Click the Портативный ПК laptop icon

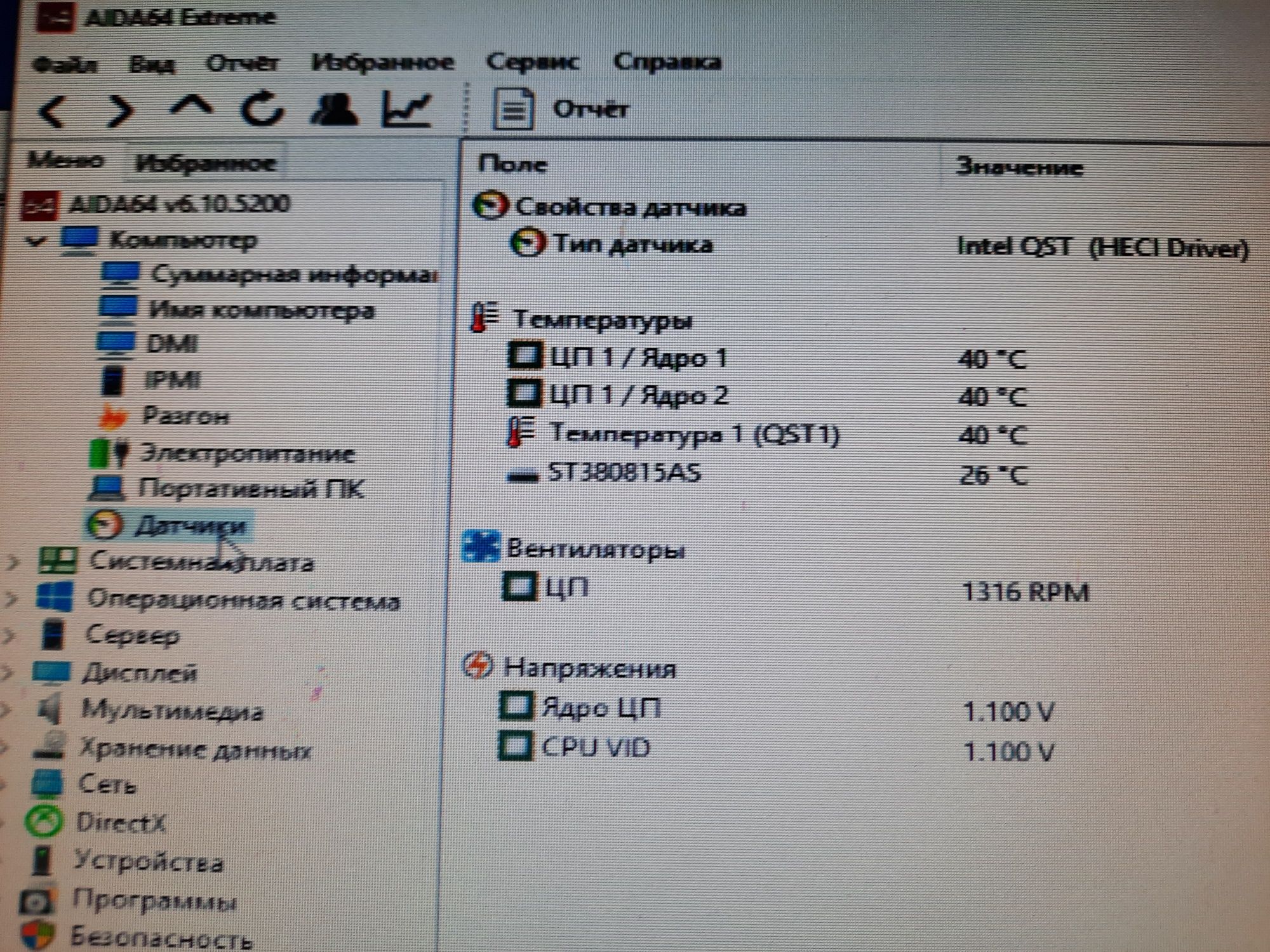tap(107, 489)
